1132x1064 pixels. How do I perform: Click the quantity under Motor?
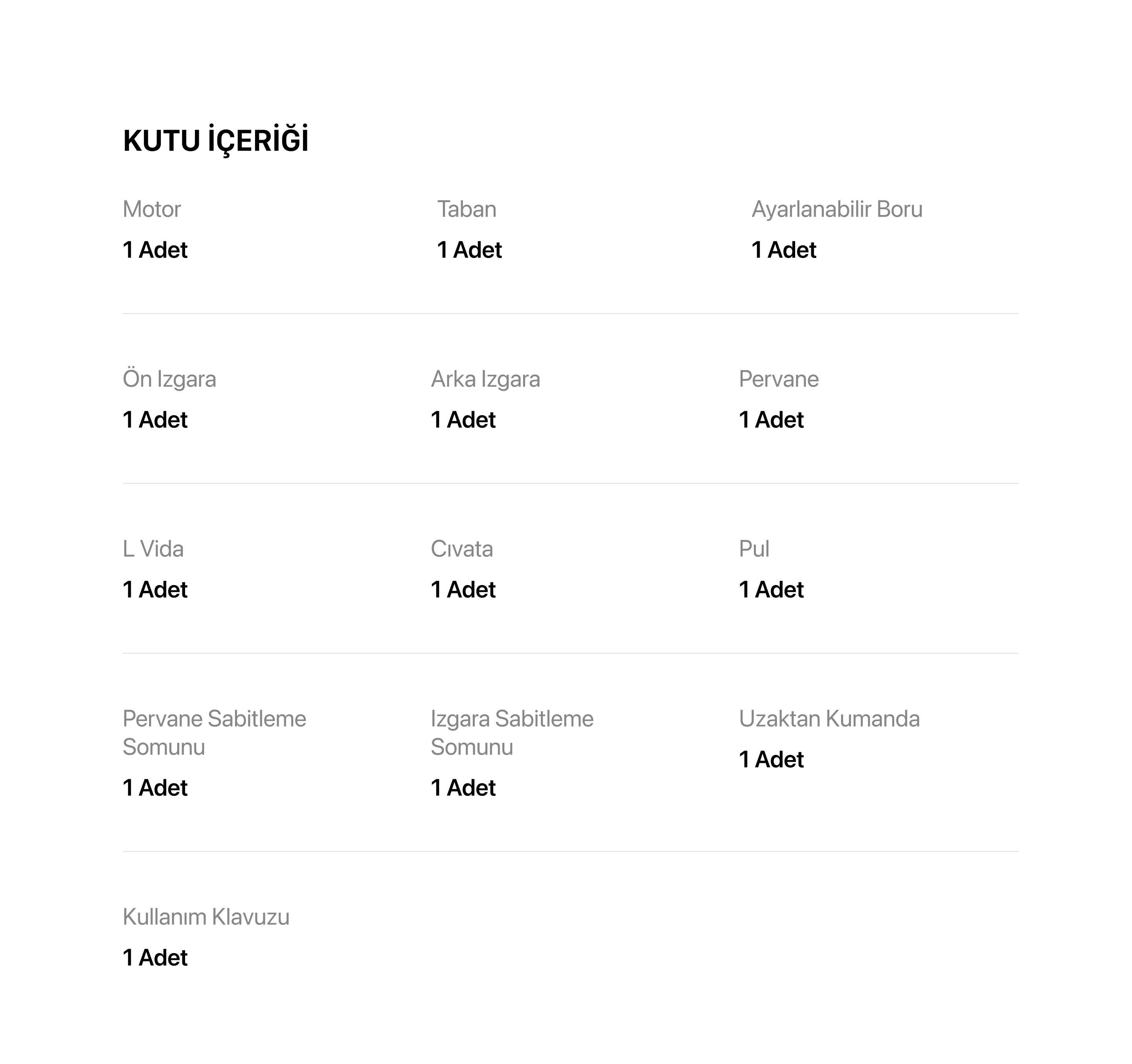point(155,249)
